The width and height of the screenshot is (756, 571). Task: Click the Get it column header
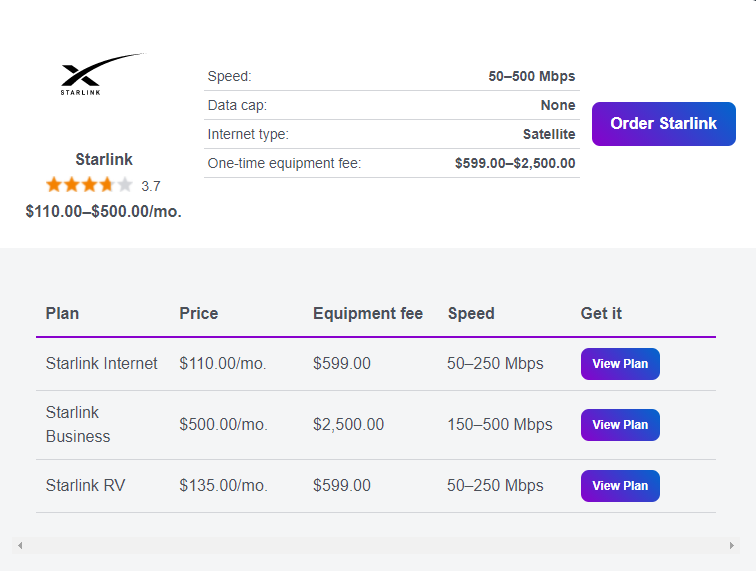point(601,313)
